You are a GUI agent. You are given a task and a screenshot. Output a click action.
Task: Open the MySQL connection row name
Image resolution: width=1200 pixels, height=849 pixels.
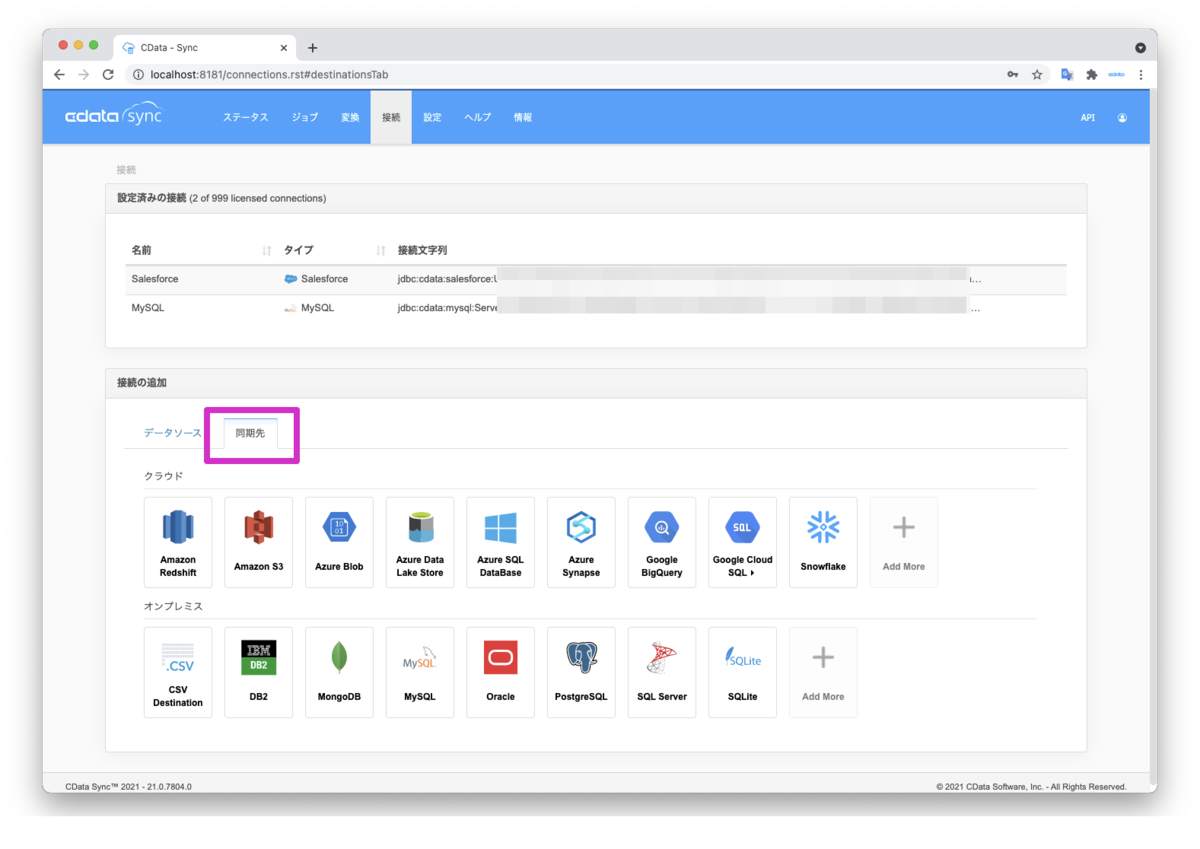(x=148, y=308)
